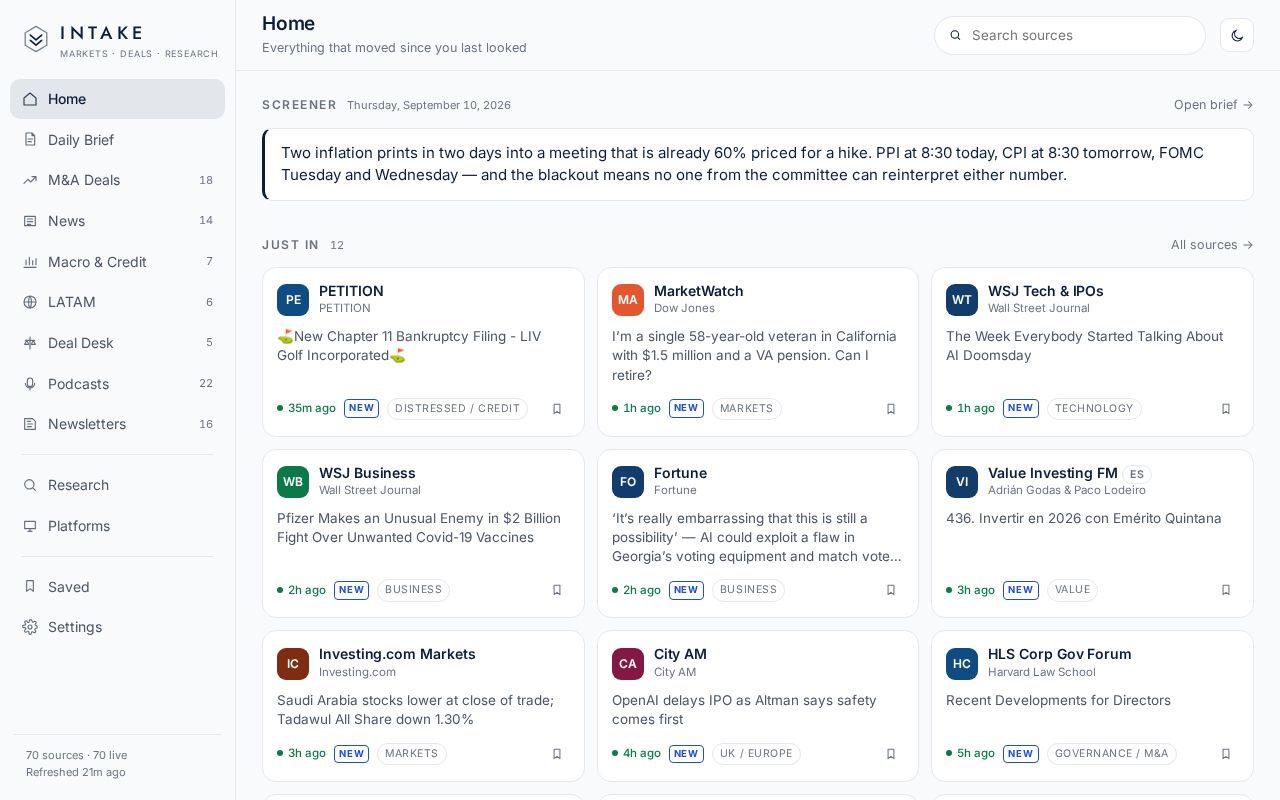Open the Daily Brief page

pos(117,140)
